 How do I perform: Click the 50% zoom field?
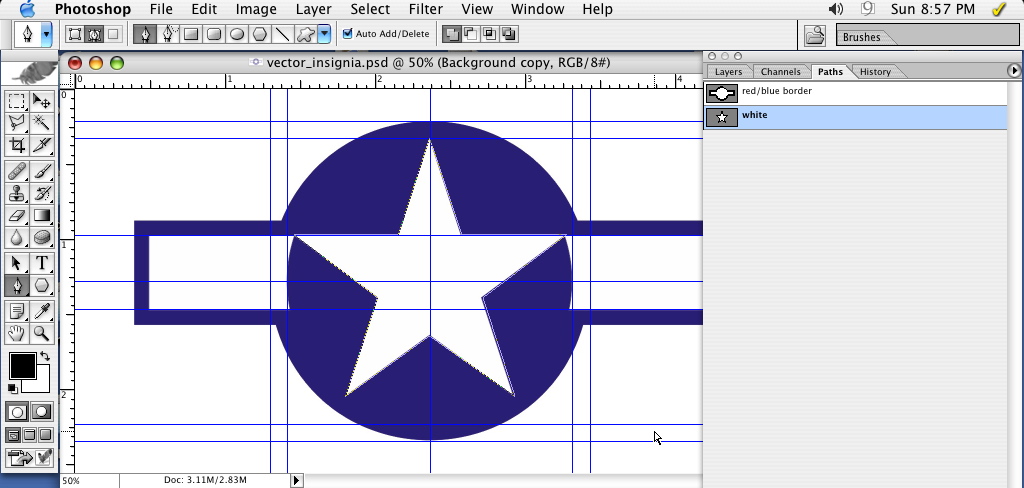[x=89, y=481]
